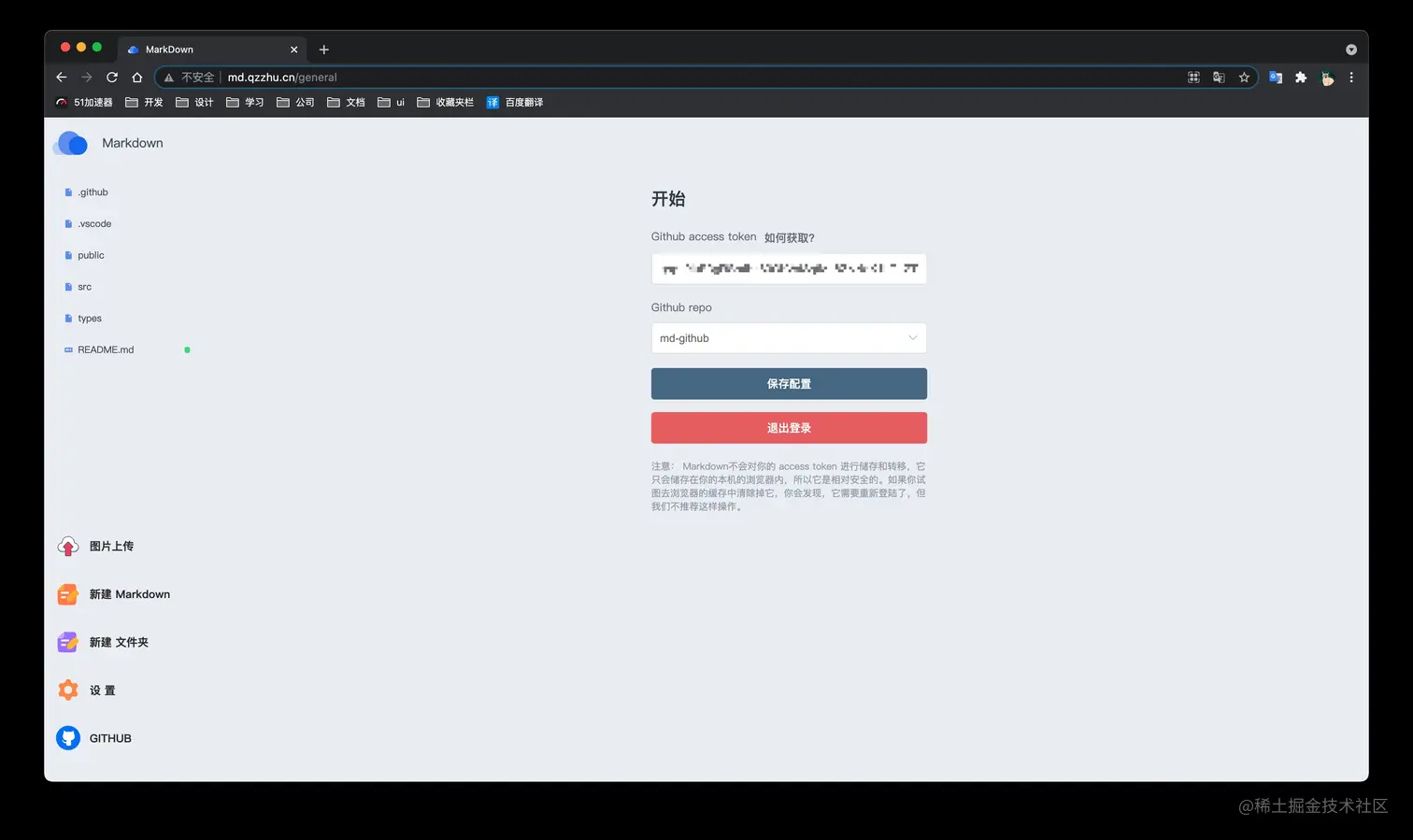Screen dimensions: 1413x840
Task: Click the Google Translate extension icon
Action: click(1276, 78)
